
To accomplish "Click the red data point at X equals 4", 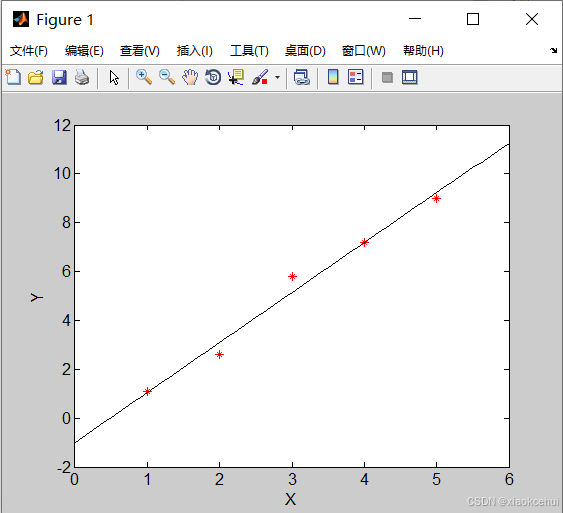I will pyautogui.click(x=364, y=242).
